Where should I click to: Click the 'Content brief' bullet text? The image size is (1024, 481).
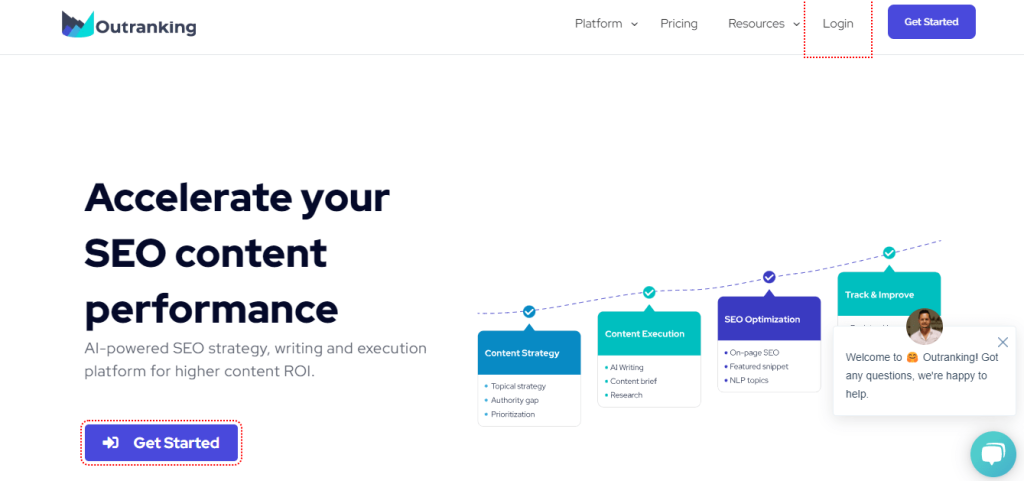tap(633, 381)
